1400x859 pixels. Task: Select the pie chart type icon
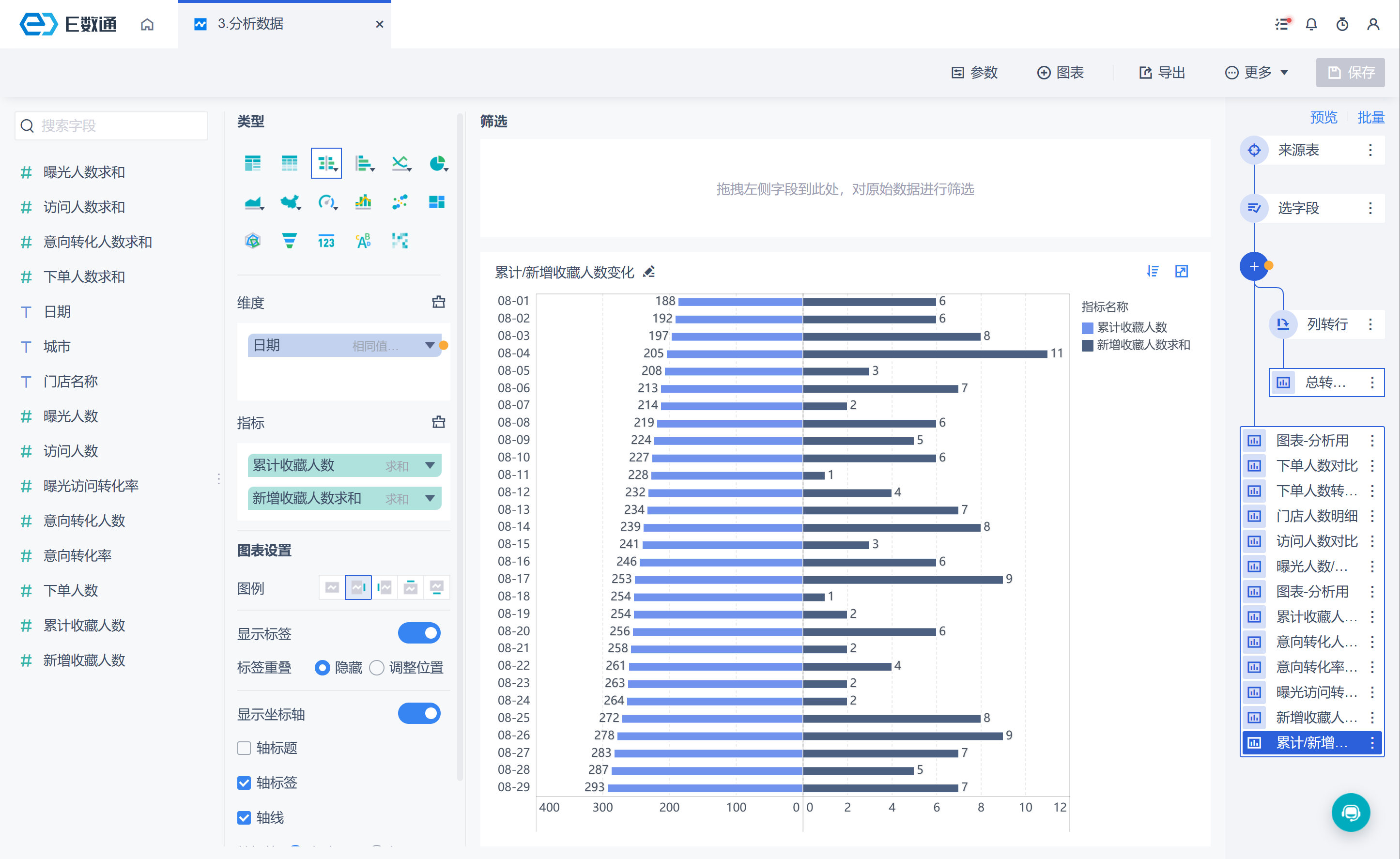point(437,164)
